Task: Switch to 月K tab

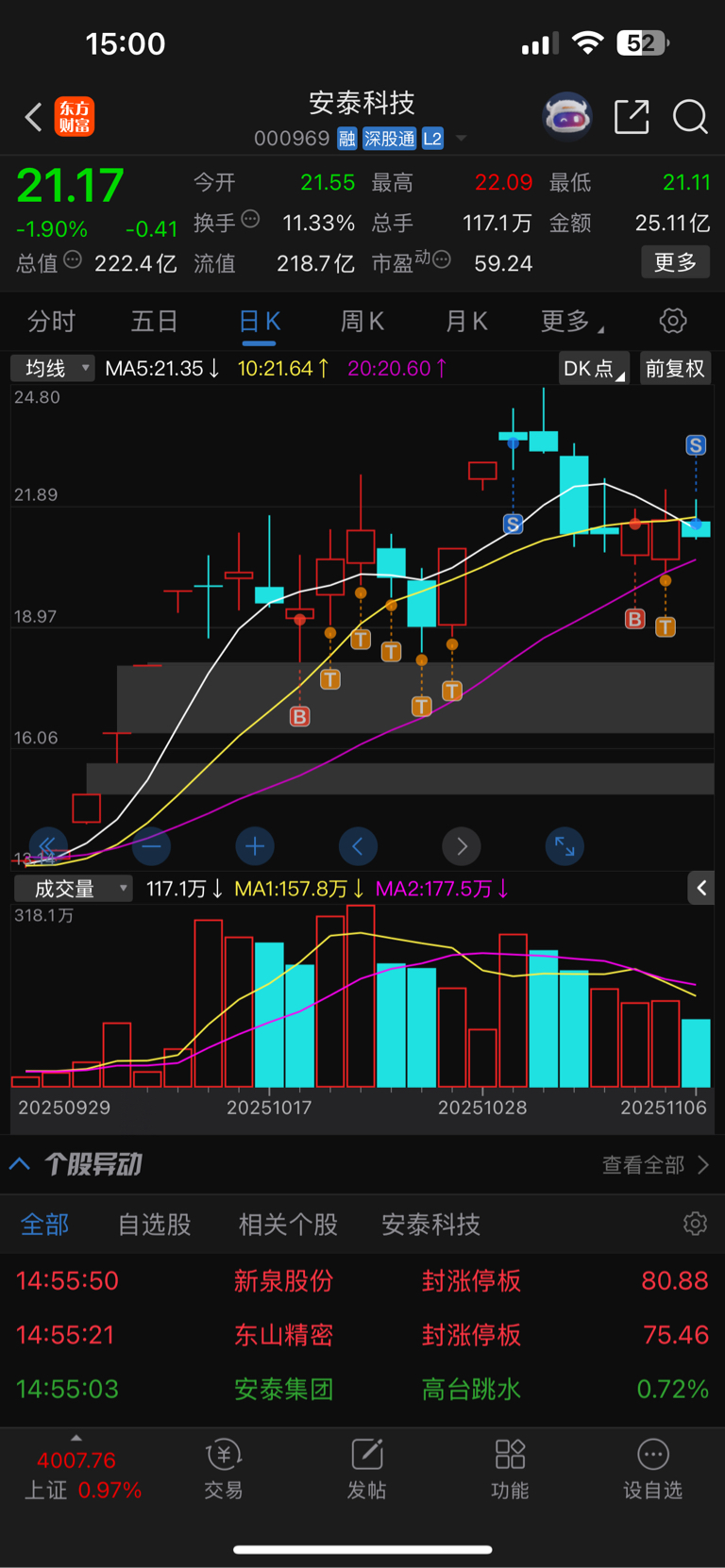Action: 466,322
